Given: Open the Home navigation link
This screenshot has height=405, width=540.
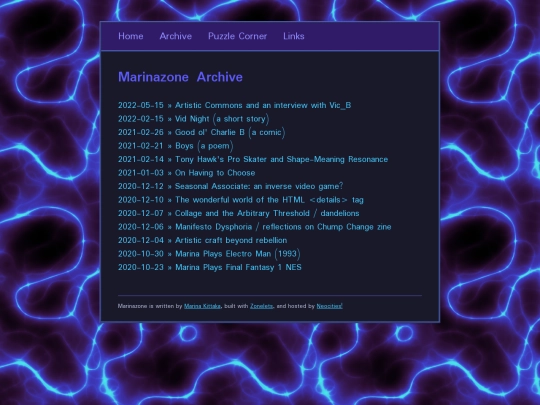Looking at the screenshot, I should [x=131, y=36].
